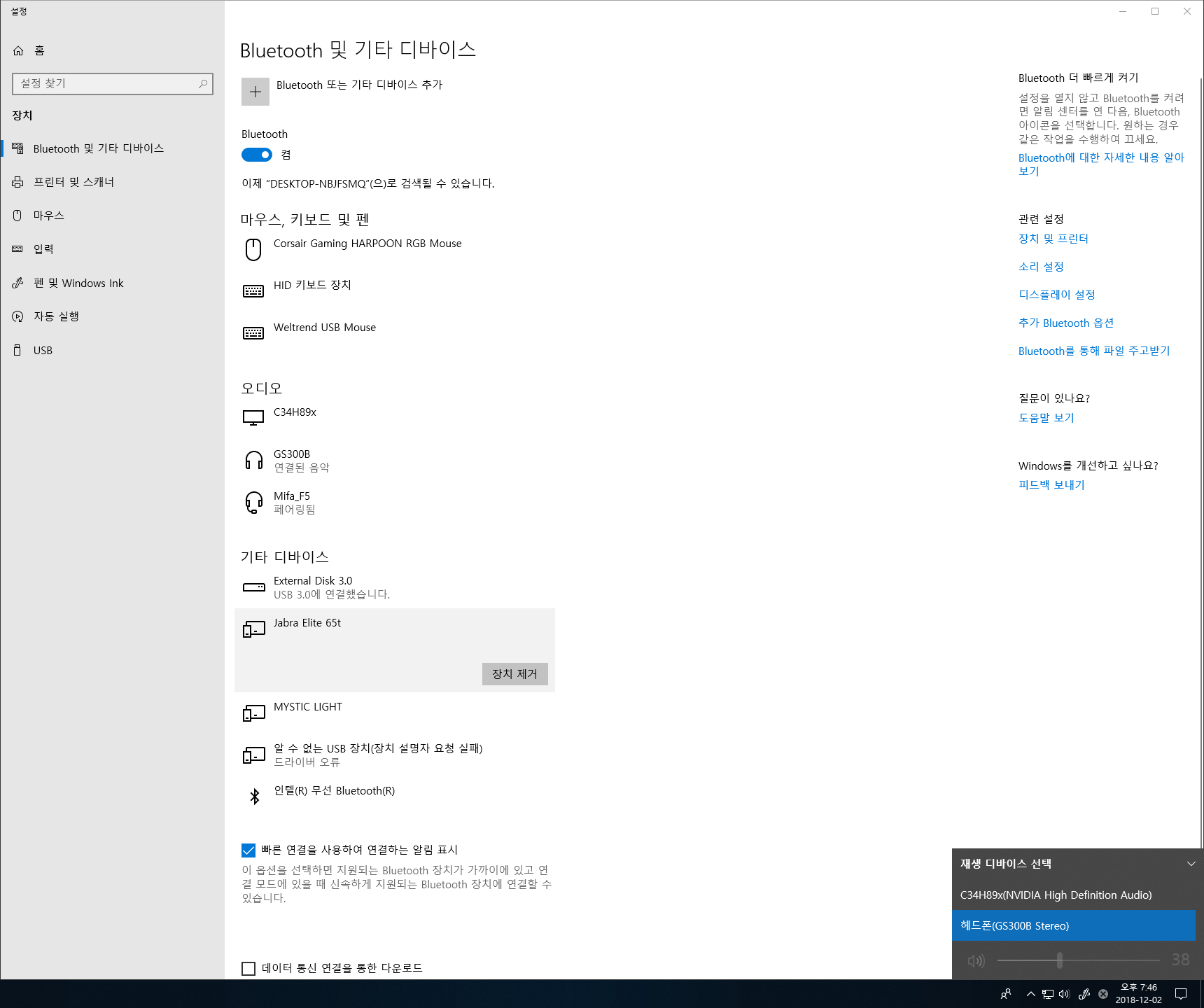This screenshot has height=1008, width=1204.
Task: Click the HID keyboard device icon
Action: click(x=253, y=291)
